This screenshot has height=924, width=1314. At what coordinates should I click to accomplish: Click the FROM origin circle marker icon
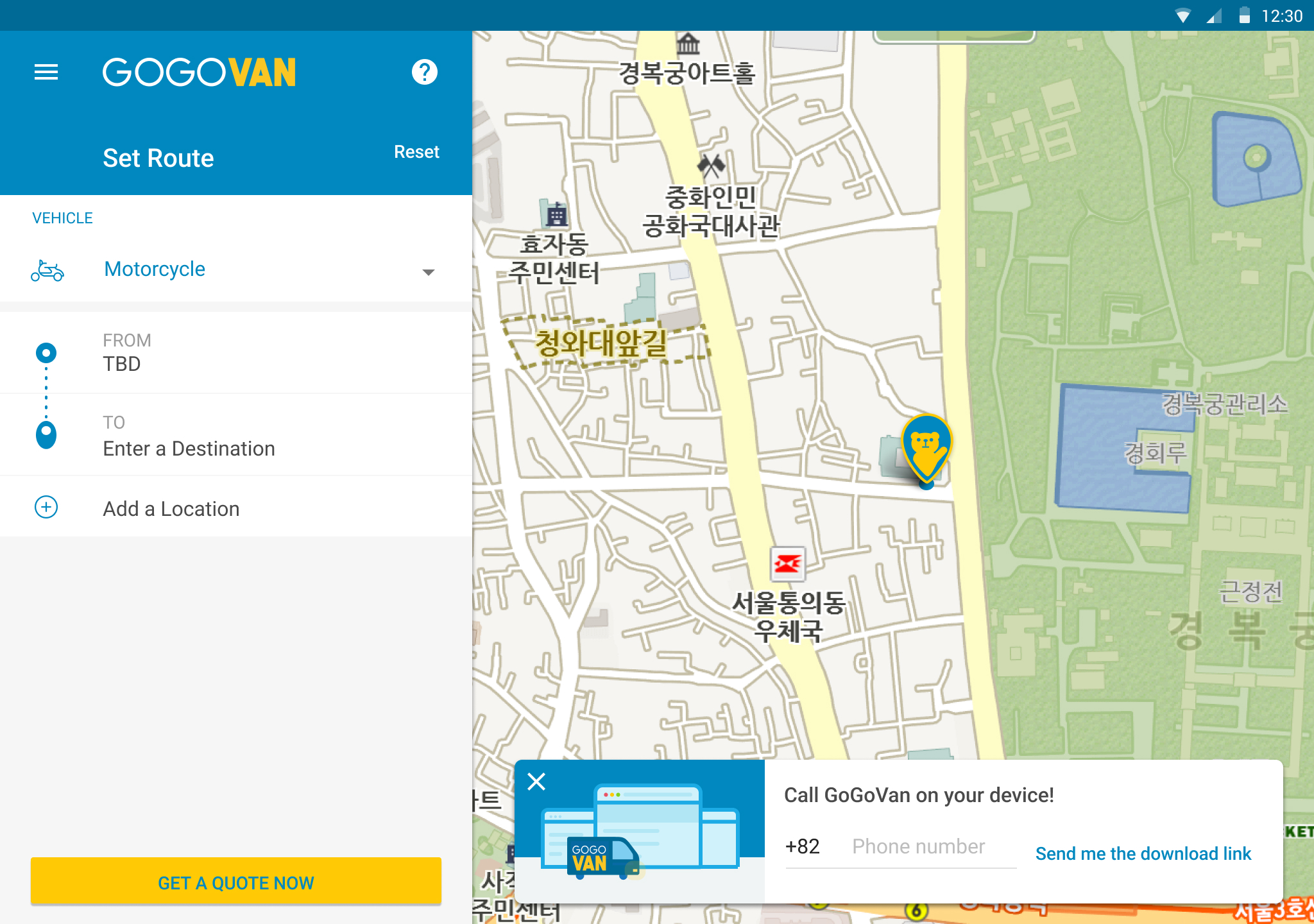(46, 353)
